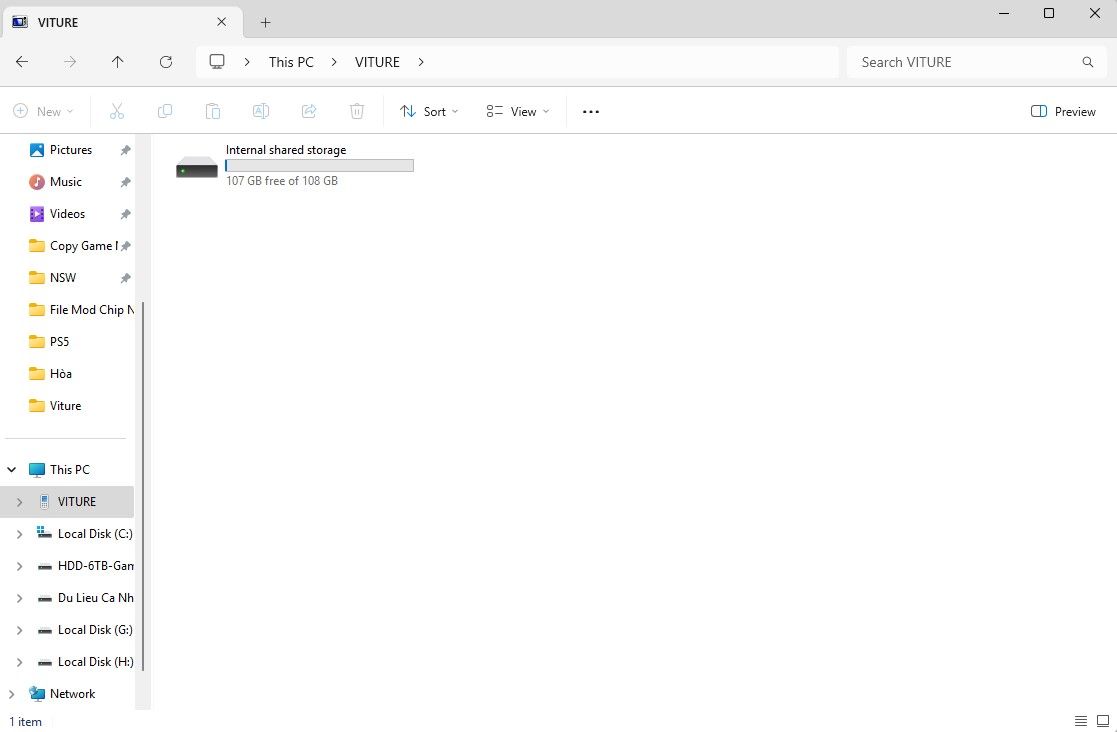Click chevron after VITURE in address bar
The width and height of the screenshot is (1117, 732).
(421, 62)
